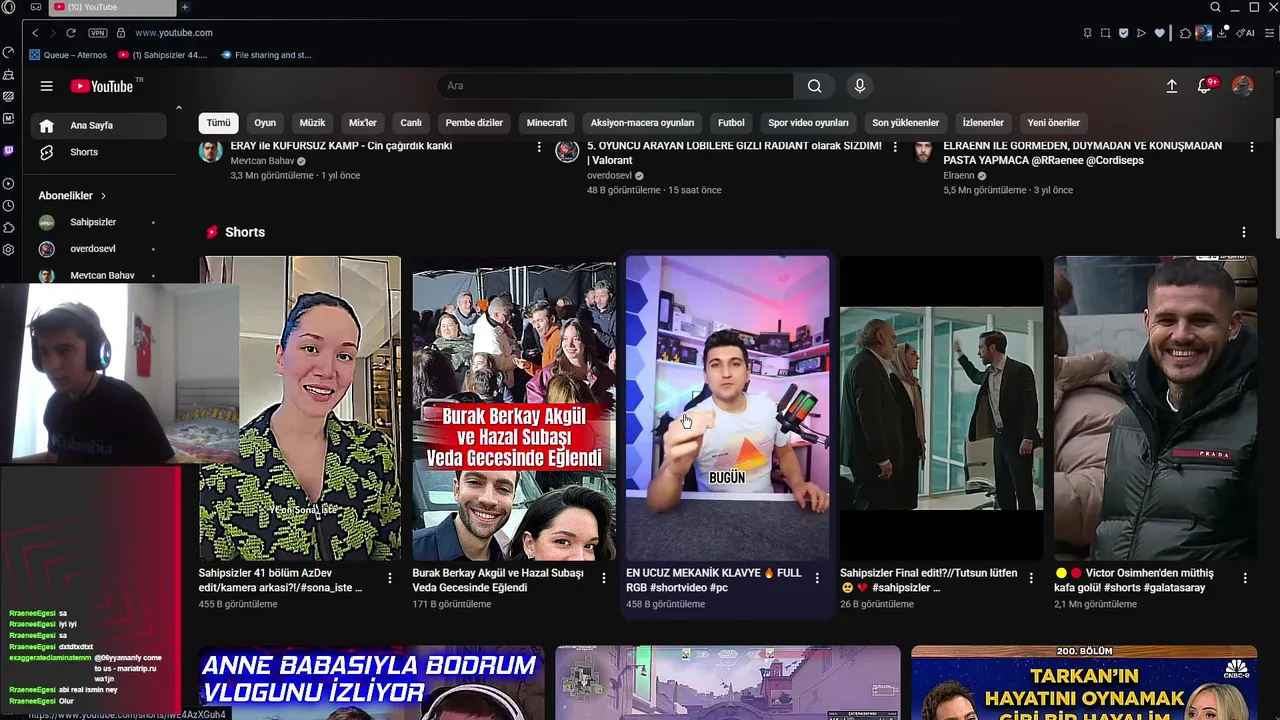Open the AI assistant toolbar button
Screen dimensions: 1280x720
pos(1246,33)
